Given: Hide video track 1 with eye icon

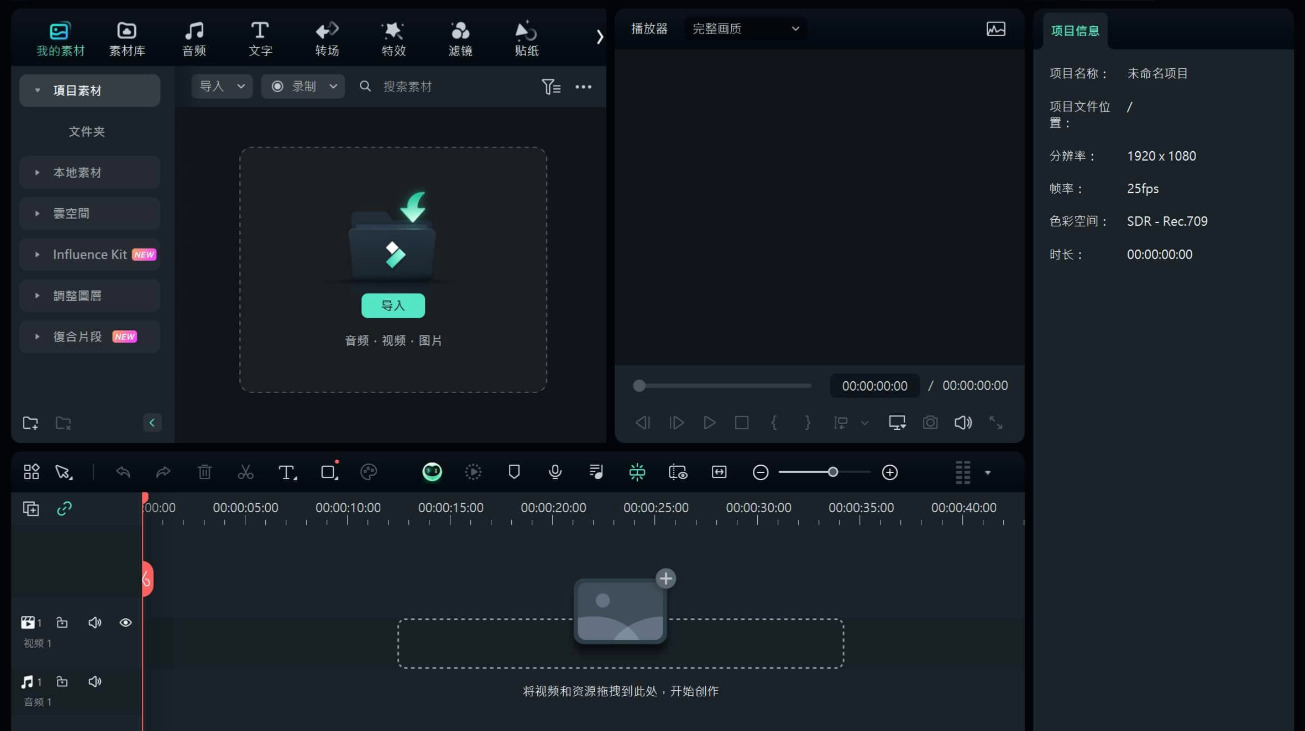Looking at the screenshot, I should tap(126, 623).
